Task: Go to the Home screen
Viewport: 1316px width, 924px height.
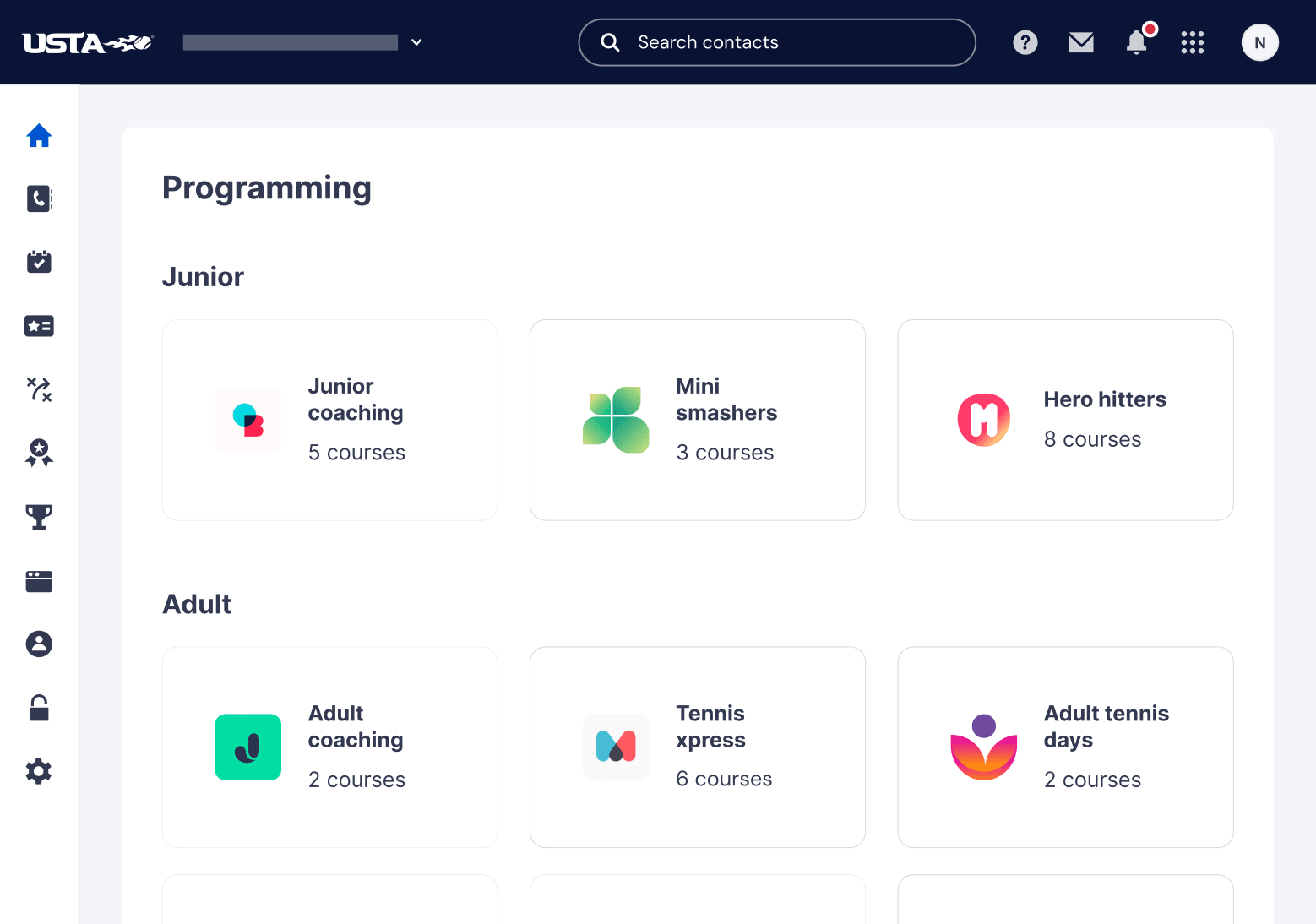Action: pyautogui.click(x=39, y=136)
